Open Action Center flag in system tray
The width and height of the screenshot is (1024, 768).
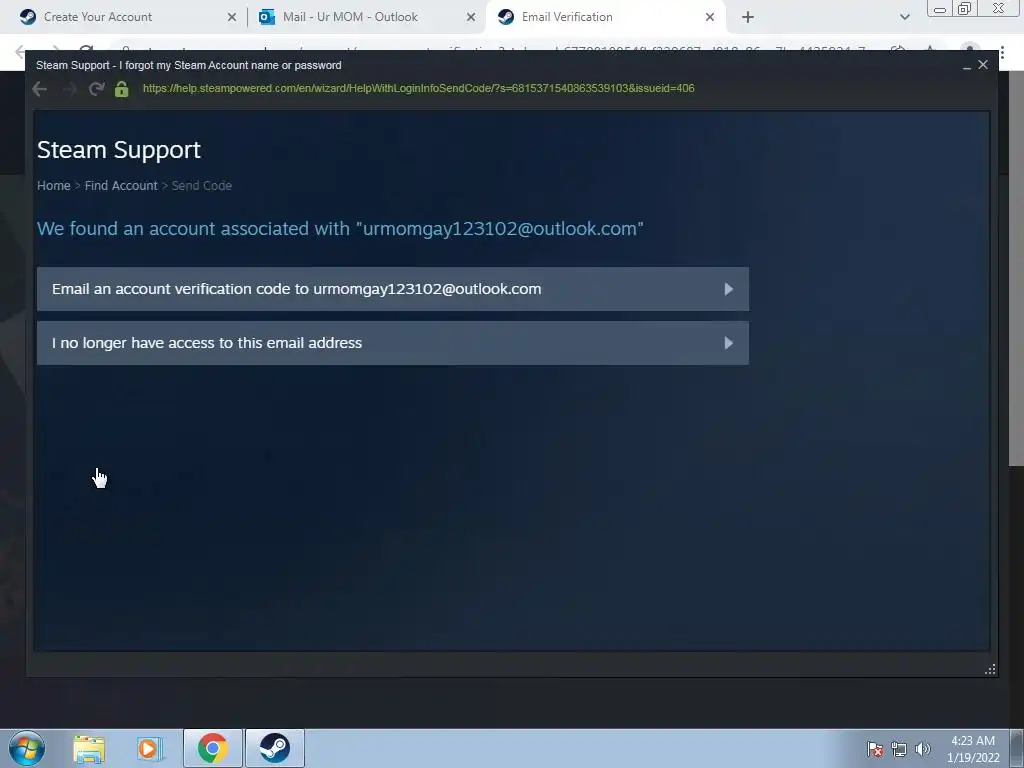(x=874, y=749)
